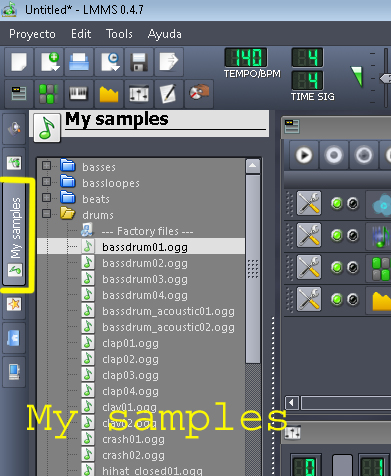This screenshot has width=391, height=476.
Task: Open the Piano Roll keyboard icon
Action: coord(79,94)
